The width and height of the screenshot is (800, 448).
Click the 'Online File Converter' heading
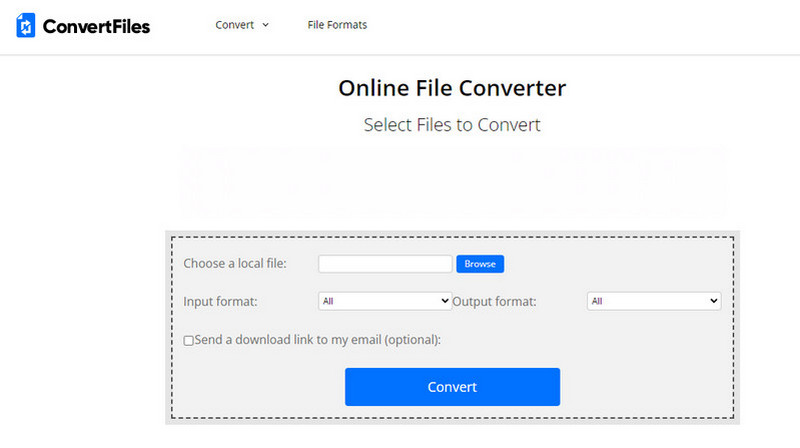[x=452, y=88]
